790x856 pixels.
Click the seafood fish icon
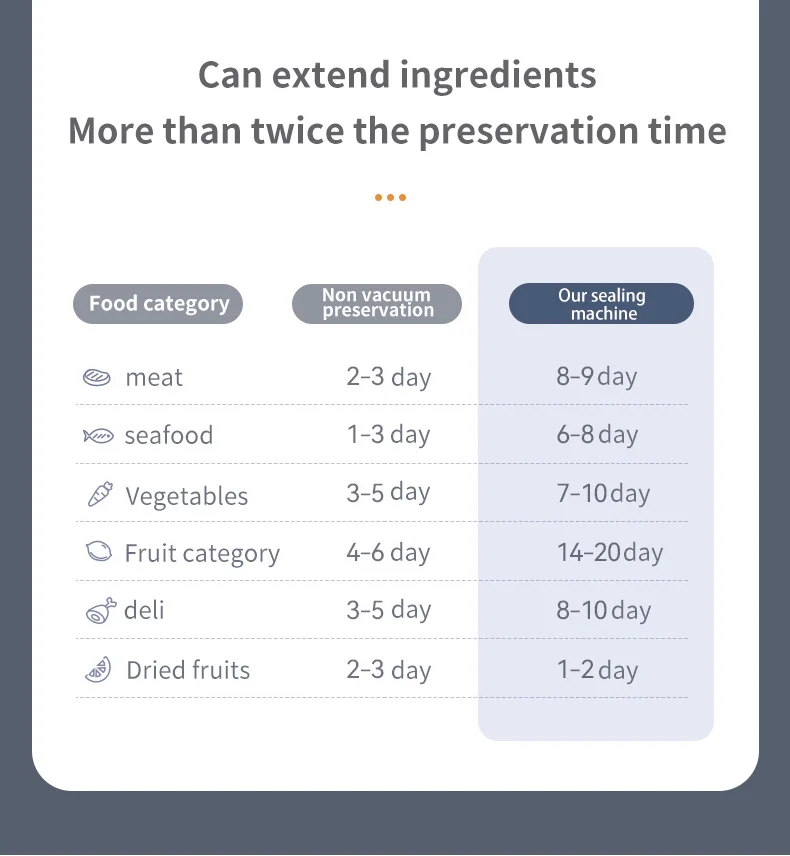[98, 436]
